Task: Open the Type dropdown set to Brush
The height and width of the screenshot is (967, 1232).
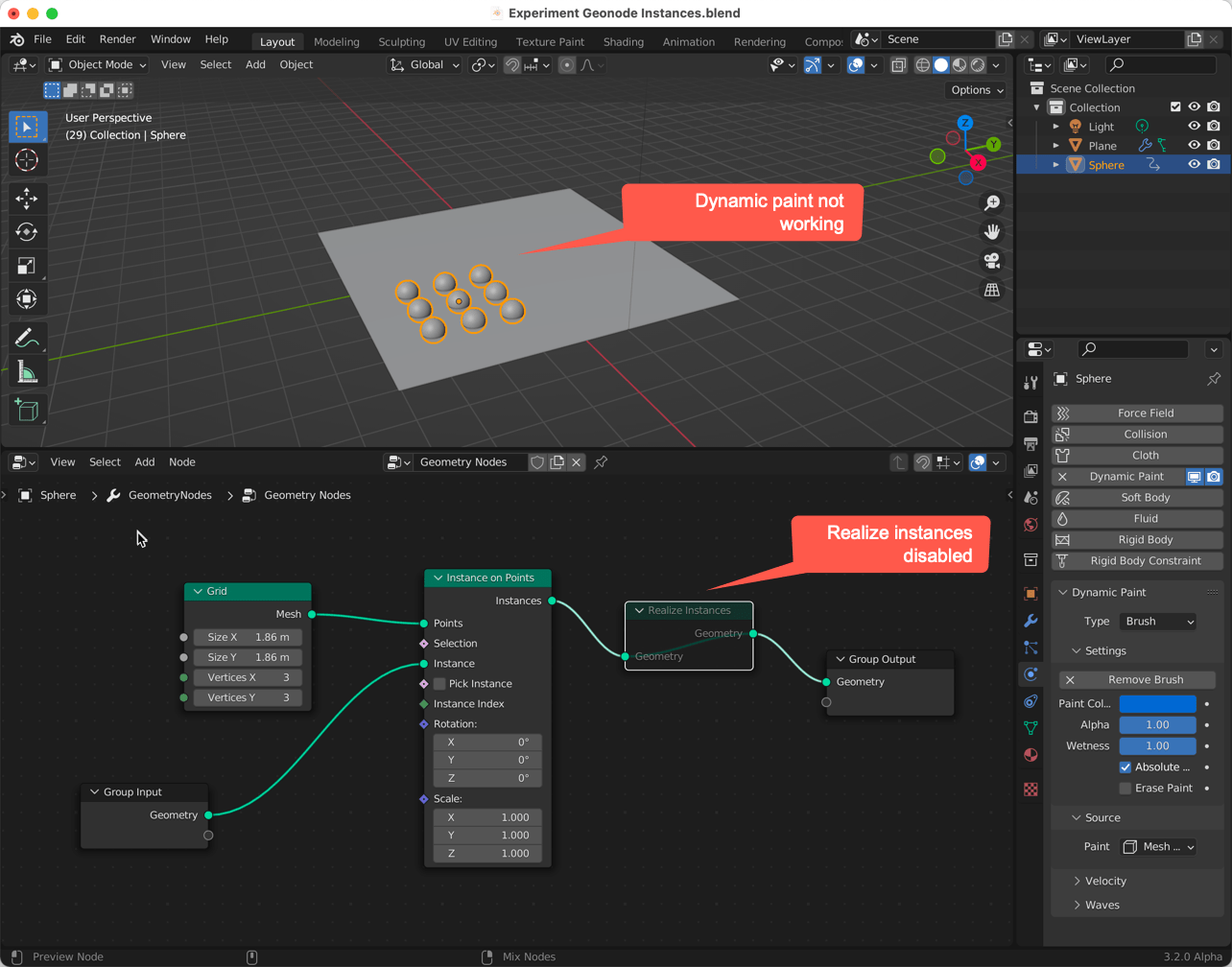Action: click(1158, 622)
